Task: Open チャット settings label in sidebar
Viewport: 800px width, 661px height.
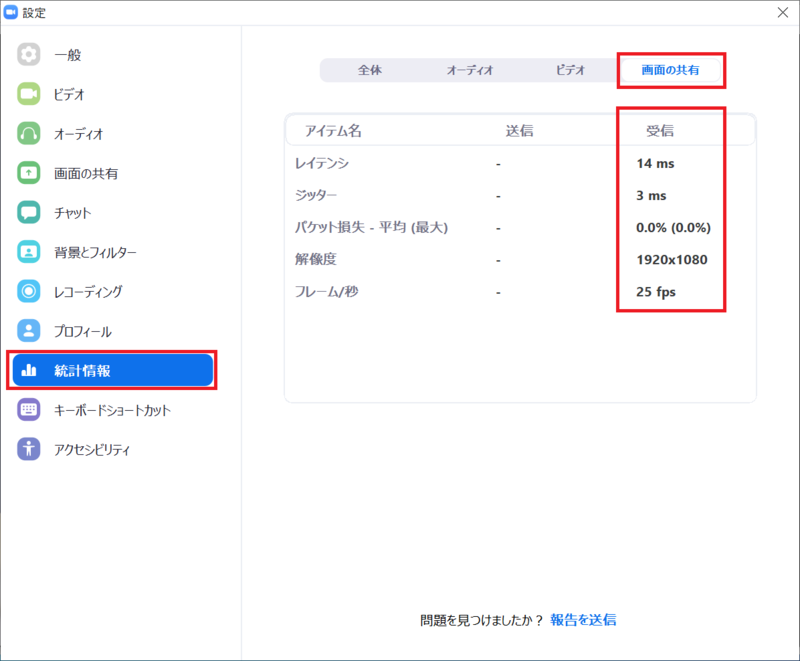Action: pyautogui.click(x=72, y=213)
